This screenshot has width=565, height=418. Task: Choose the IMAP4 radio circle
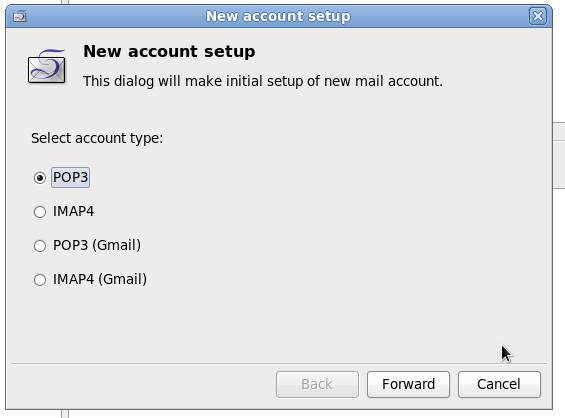[x=40, y=212]
